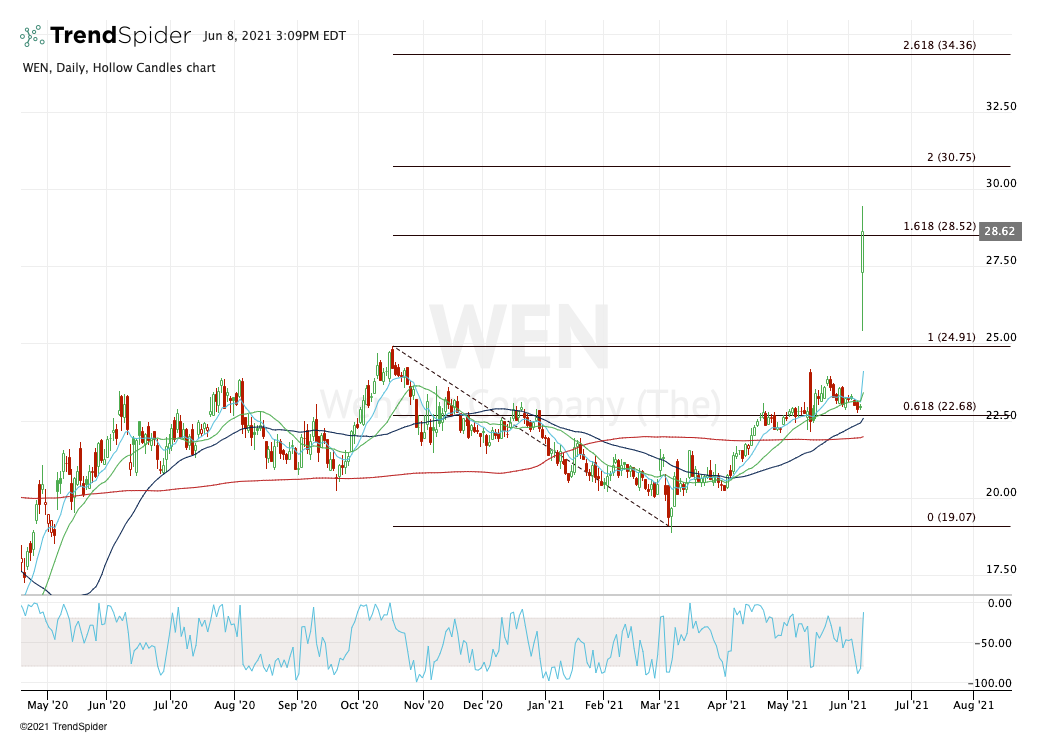Click the -100.00 oscillator axis label
The width and height of the screenshot is (1042, 736).
990,683
